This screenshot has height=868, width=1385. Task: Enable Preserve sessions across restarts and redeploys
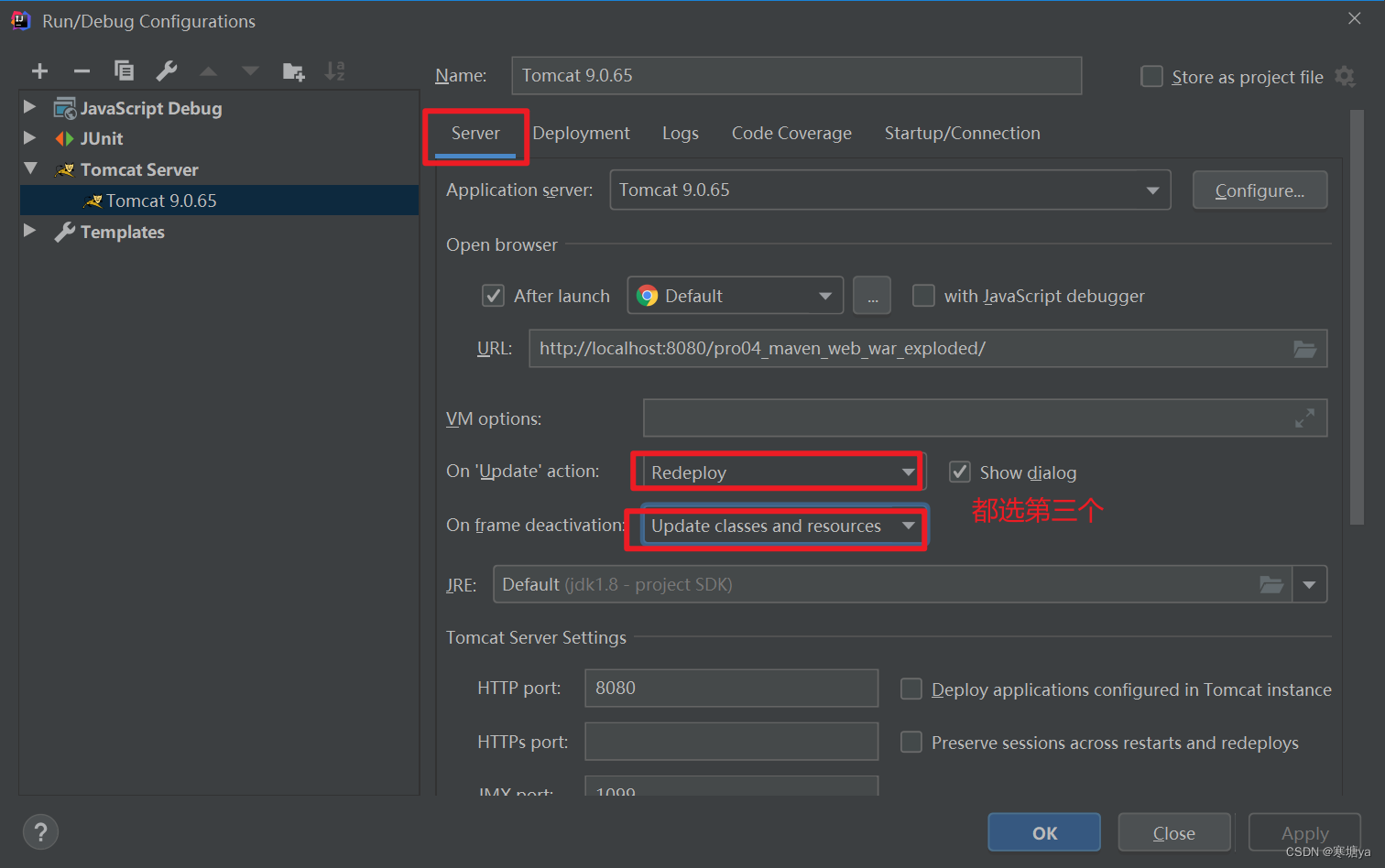[911, 742]
